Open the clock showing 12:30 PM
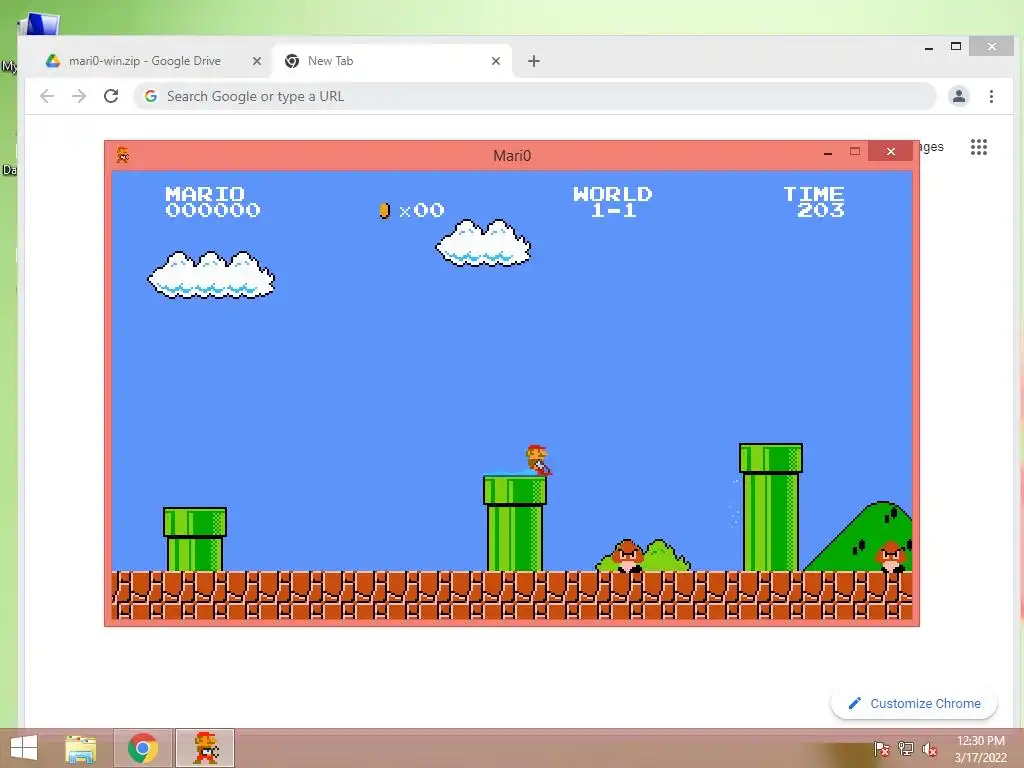 click(x=980, y=749)
